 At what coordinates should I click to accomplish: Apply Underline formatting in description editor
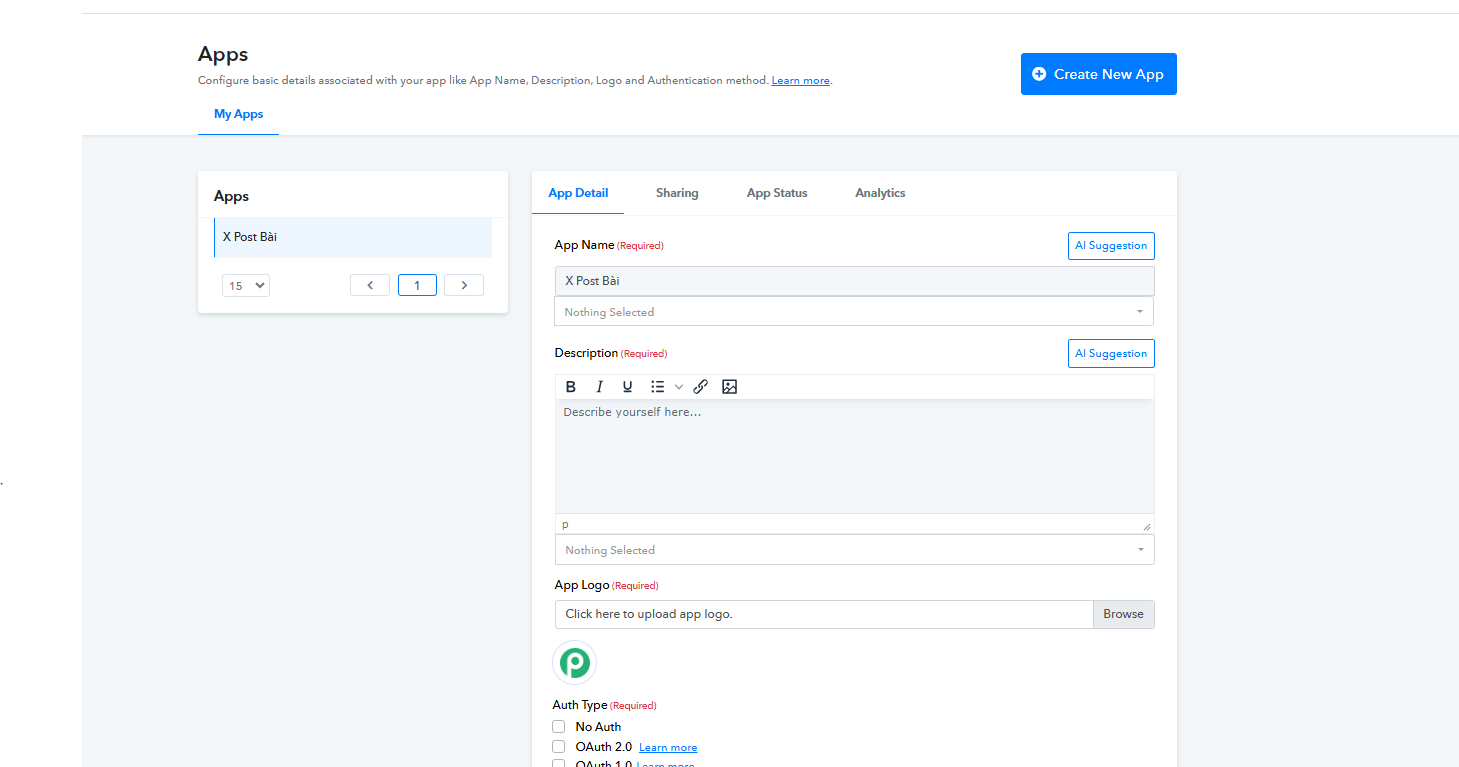click(628, 387)
